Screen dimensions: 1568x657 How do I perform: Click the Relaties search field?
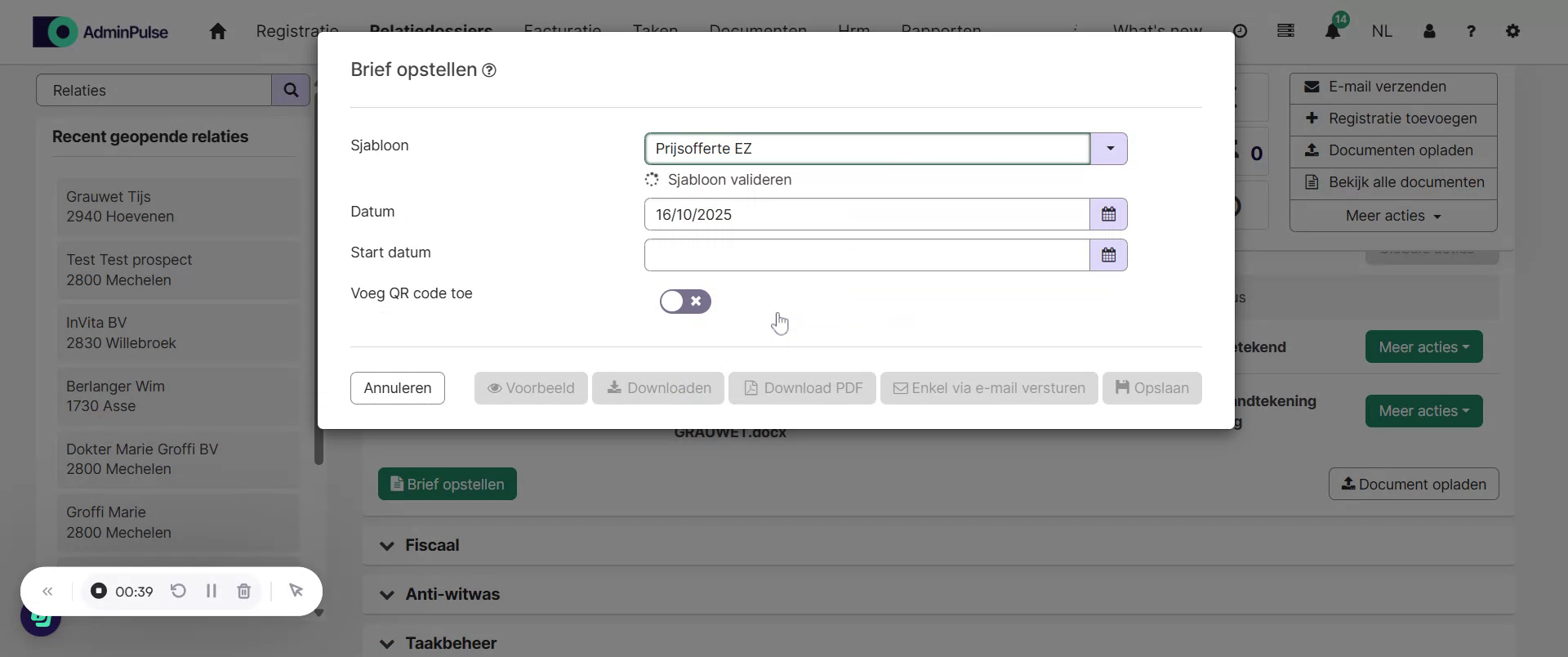coord(154,90)
